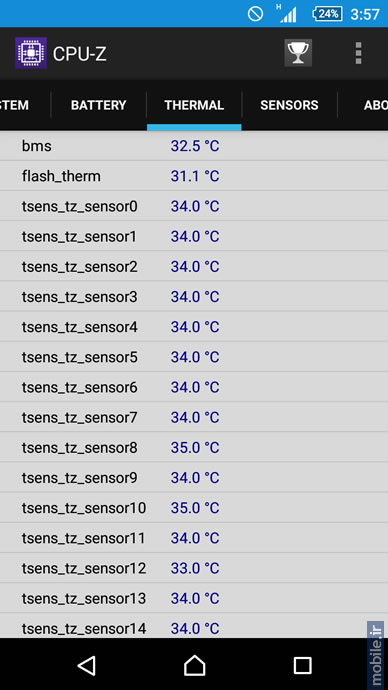Tap the bms temperature row
This screenshot has height=690, width=388.
coord(194,146)
